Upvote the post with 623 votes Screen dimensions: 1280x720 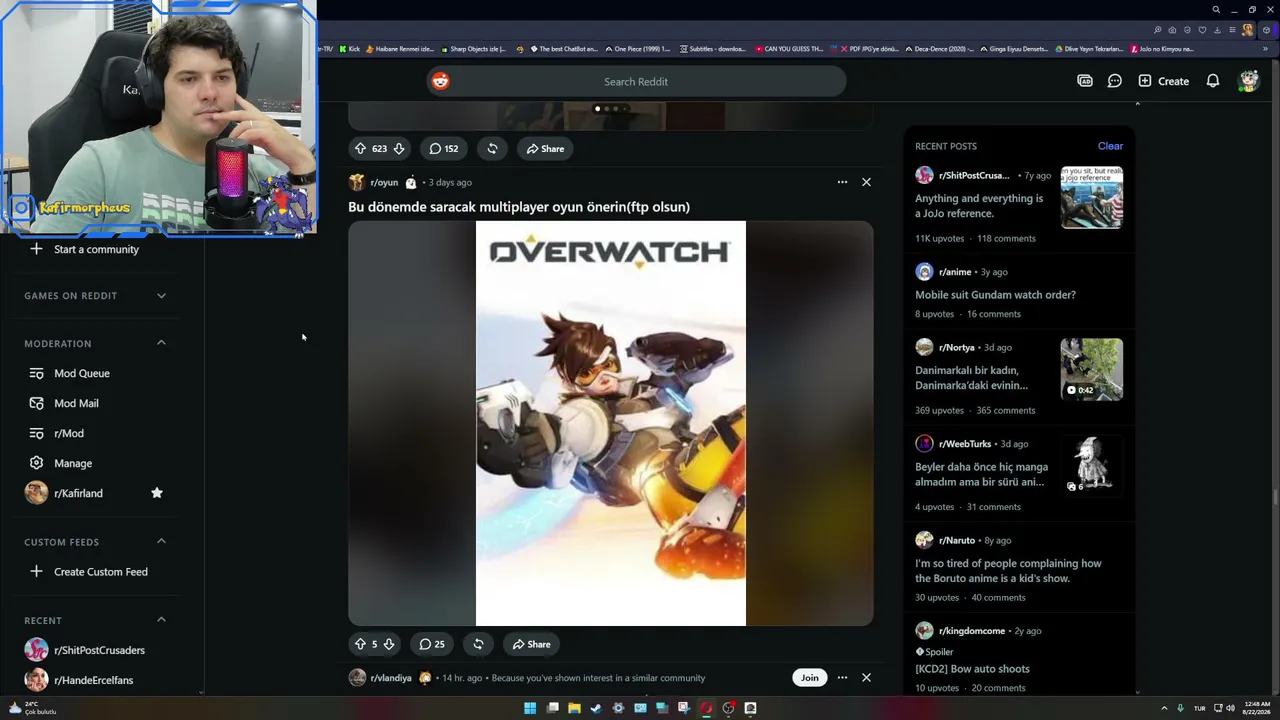(361, 149)
